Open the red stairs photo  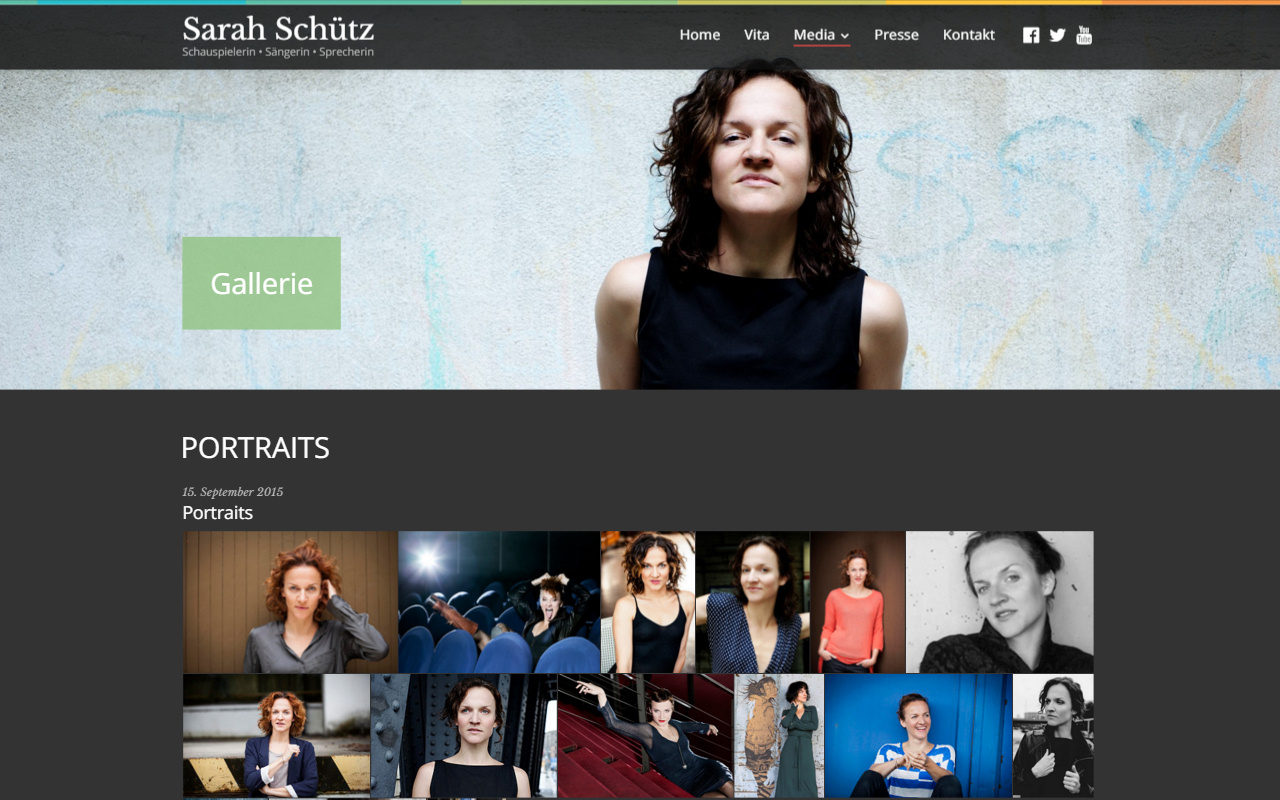point(646,736)
